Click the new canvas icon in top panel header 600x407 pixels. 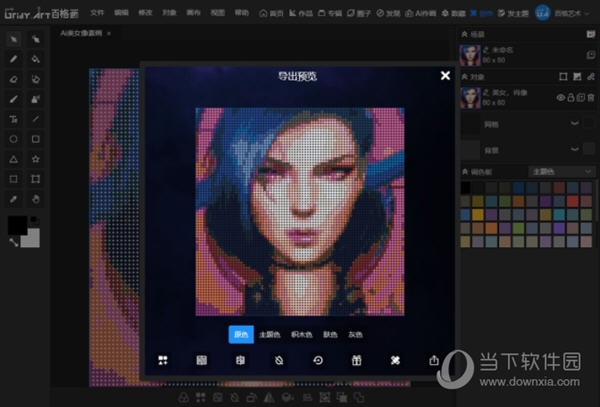tap(590, 34)
